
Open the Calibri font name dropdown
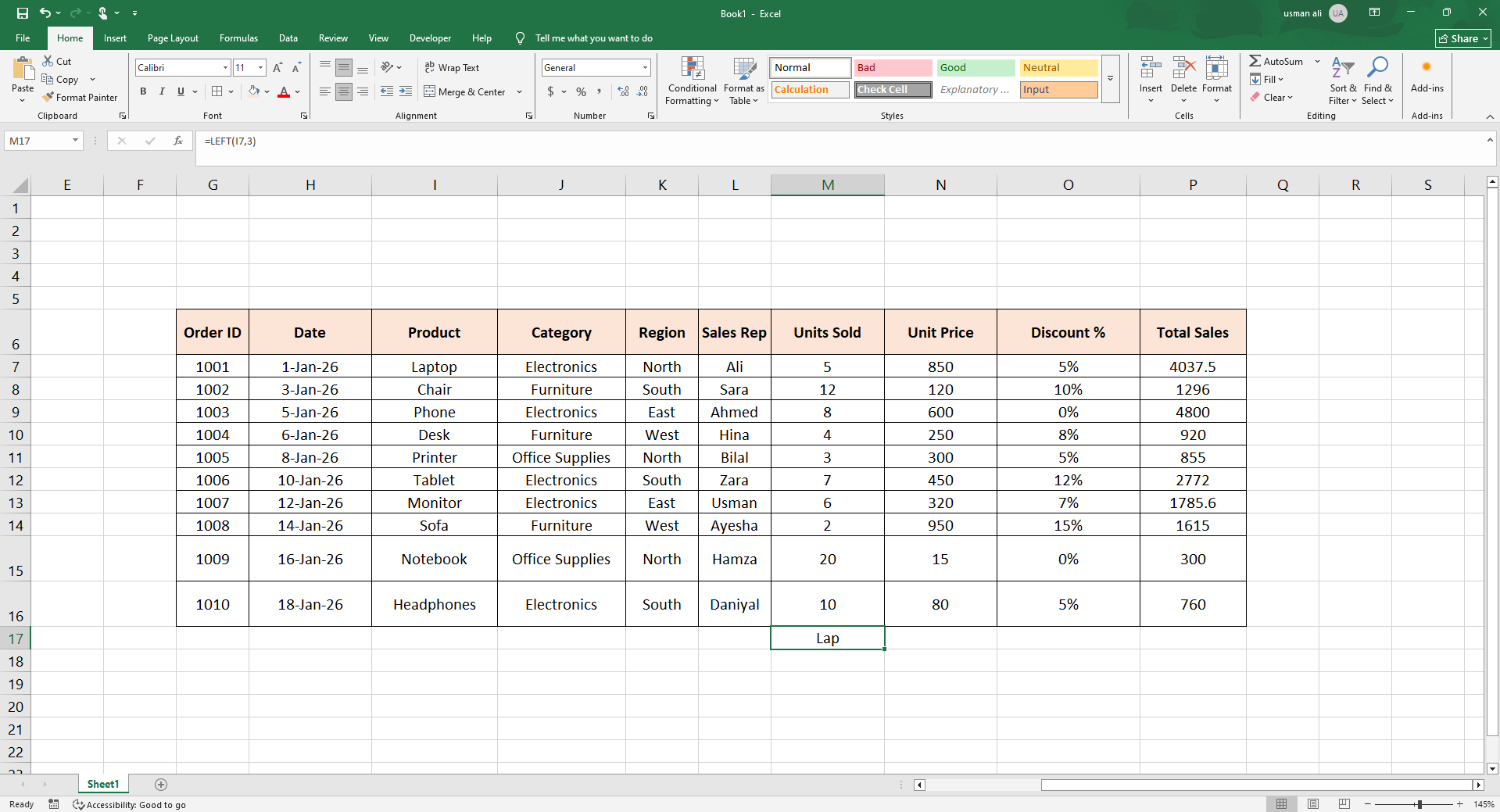[x=226, y=68]
